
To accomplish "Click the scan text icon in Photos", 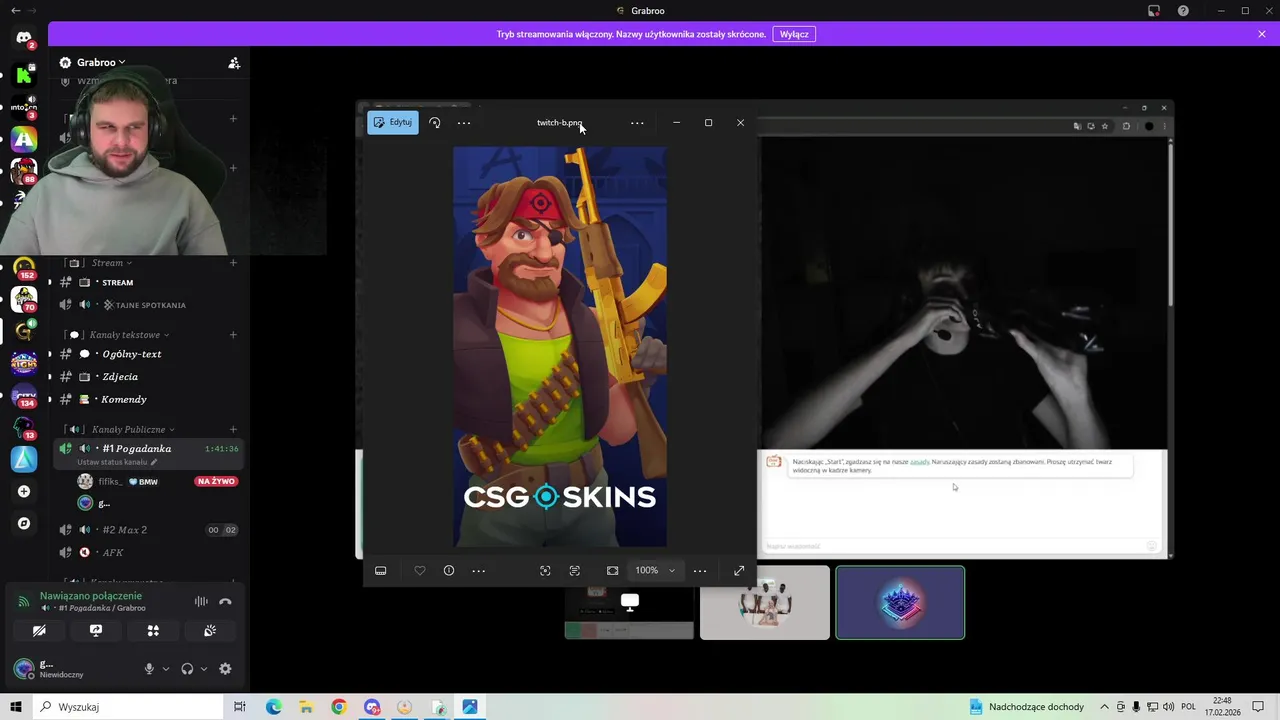I will click(x=575, y=571).
